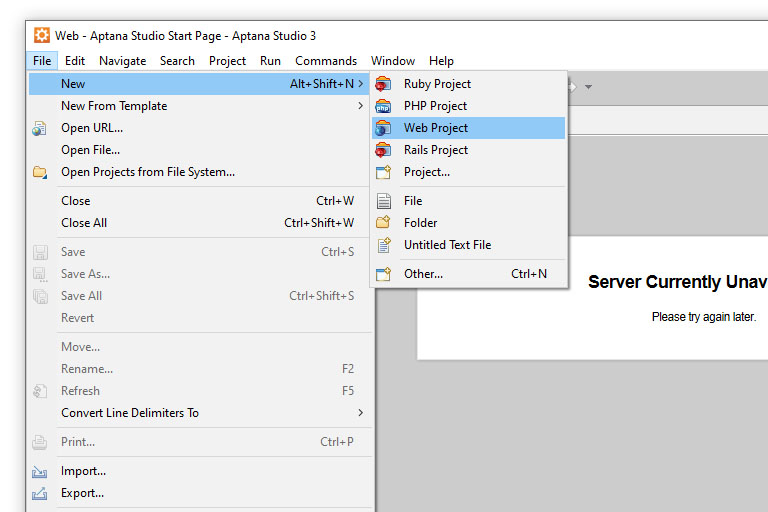Screen dimensions: 768x512
Task: Open the Edit menu
Action: (75, 61)
